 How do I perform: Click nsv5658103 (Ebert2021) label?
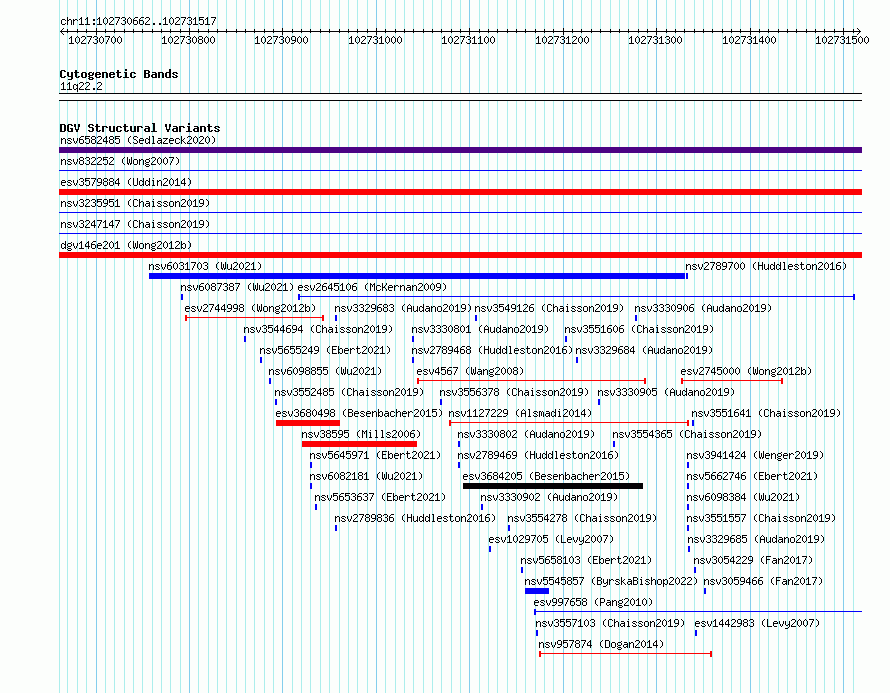pos(586,560)
